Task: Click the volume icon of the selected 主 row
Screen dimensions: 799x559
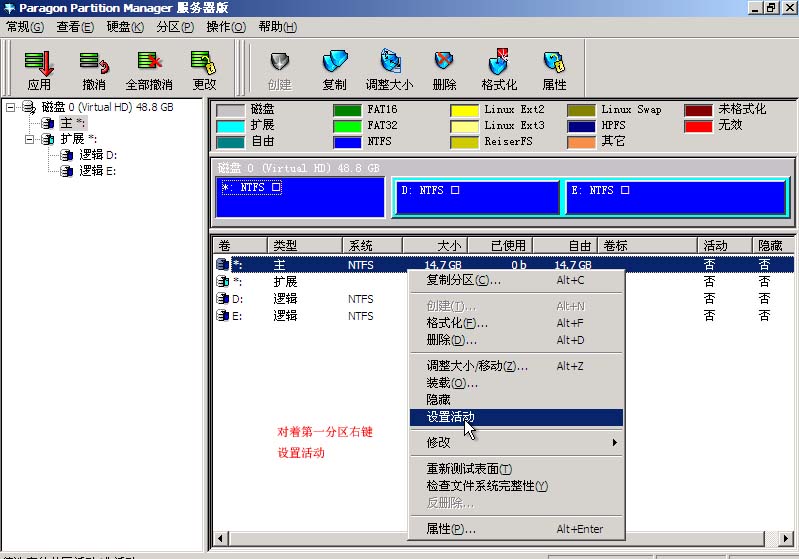Action: point(222,264)
